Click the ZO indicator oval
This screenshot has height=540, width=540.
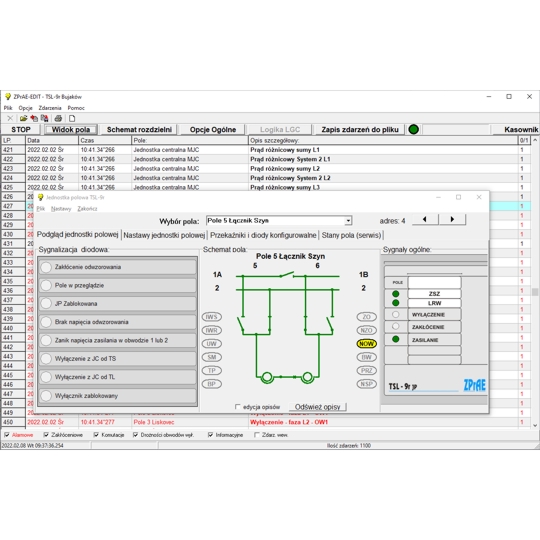366,317
